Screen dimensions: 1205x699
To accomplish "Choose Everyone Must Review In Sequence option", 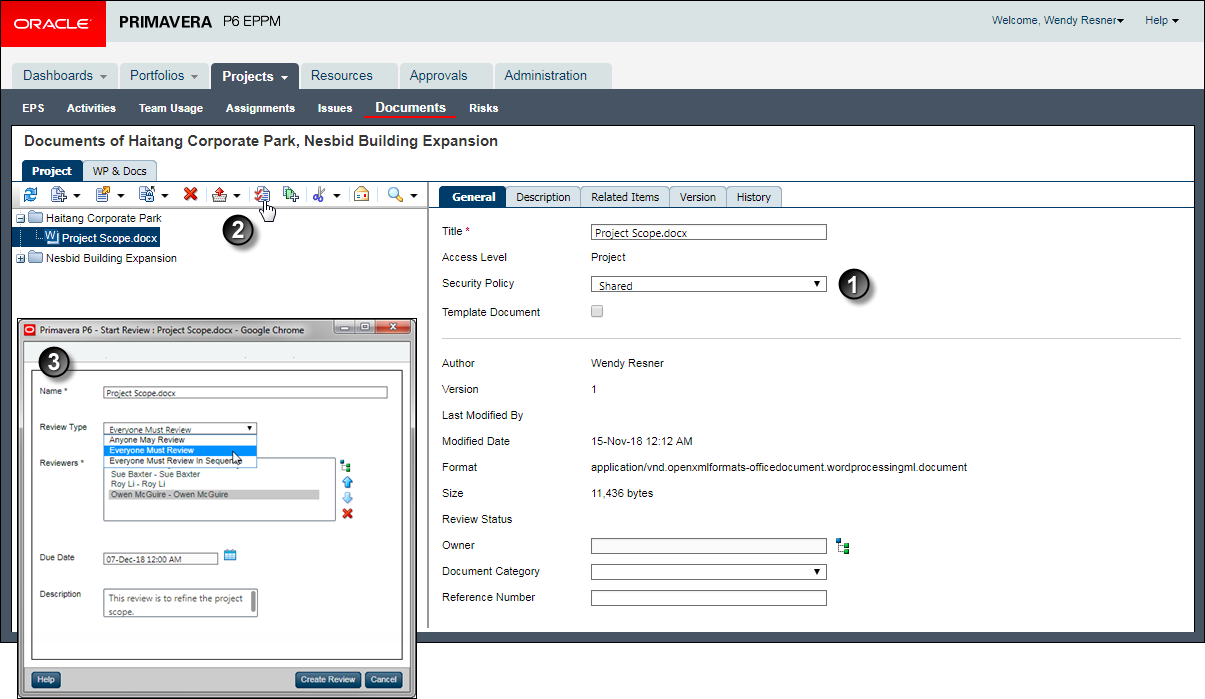I will (181, 461).
